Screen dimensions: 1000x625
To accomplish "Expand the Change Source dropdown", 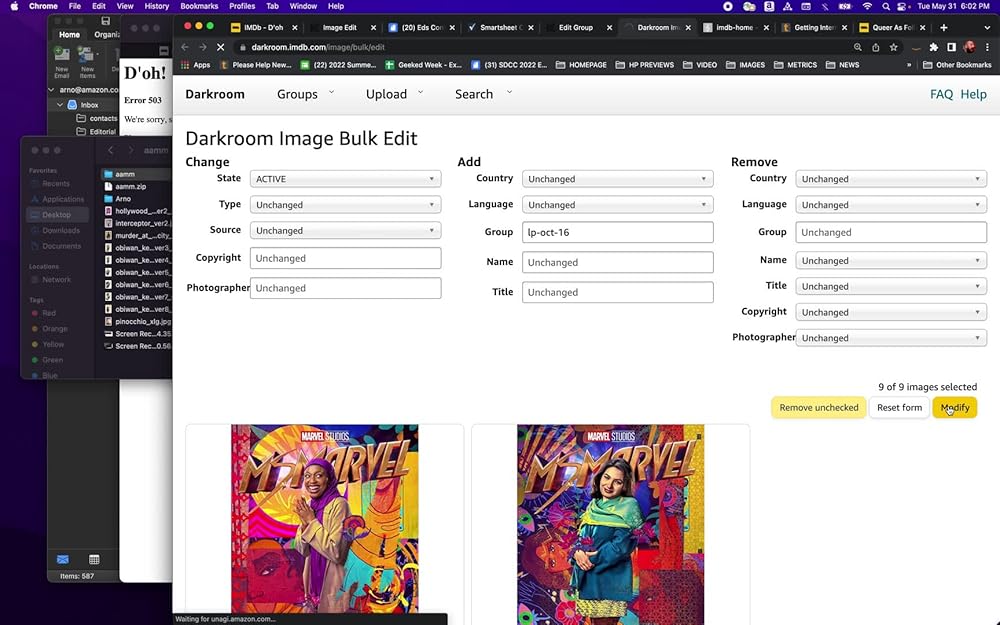I will tap(345, 230).
